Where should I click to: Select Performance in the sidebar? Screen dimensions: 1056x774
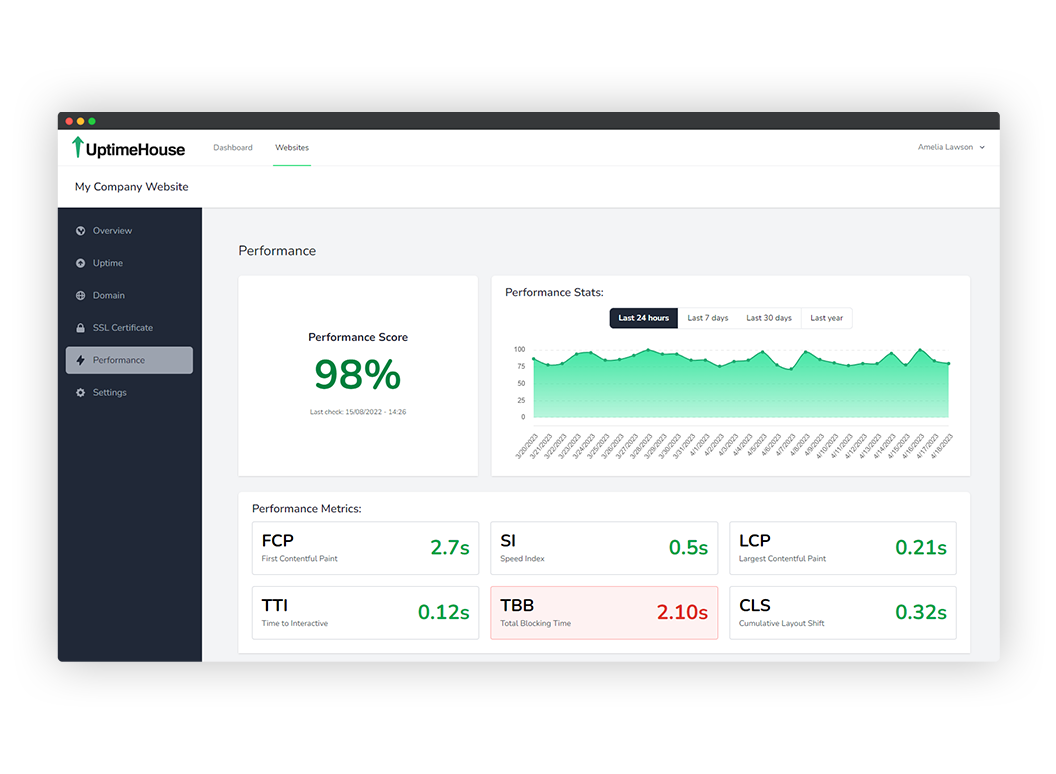(x=129, y=360)
